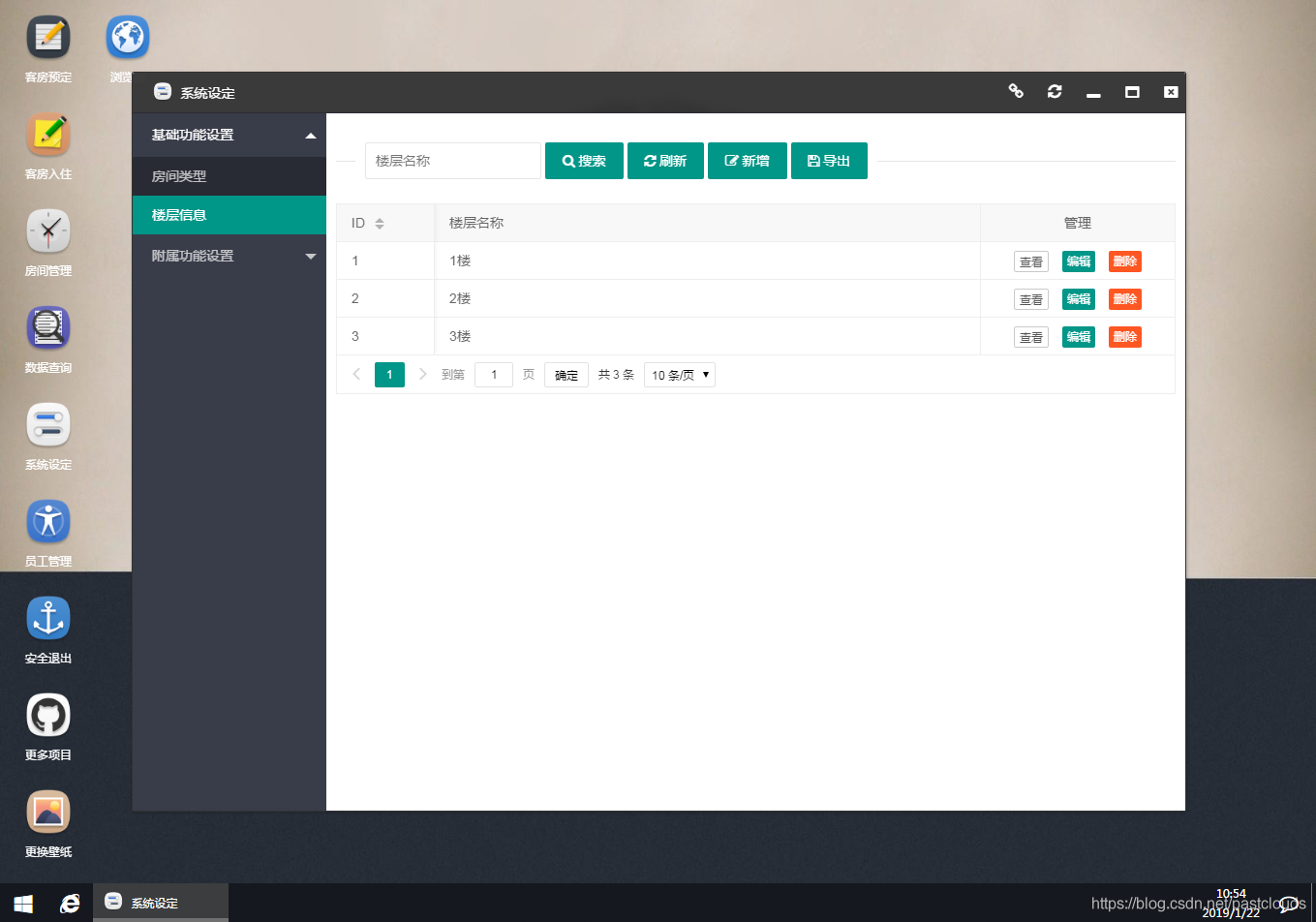Go to next page arrow
The width and height of the screenshot is (1316, 922).
click(422, 374)
